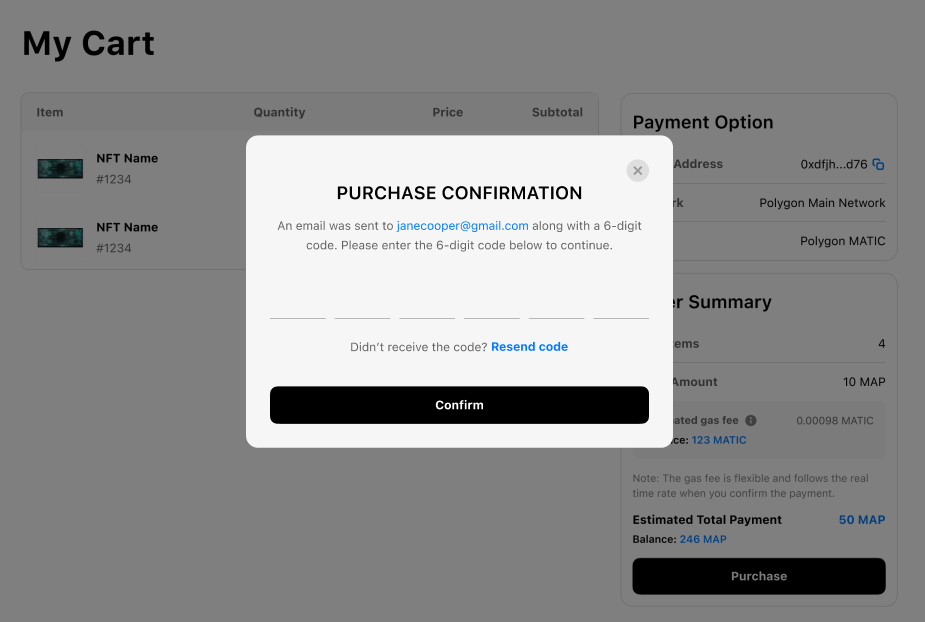This screenshot has height=622, width=925.
Task: Click the first NFT thumbnail
Action: [x=60, y=169]
